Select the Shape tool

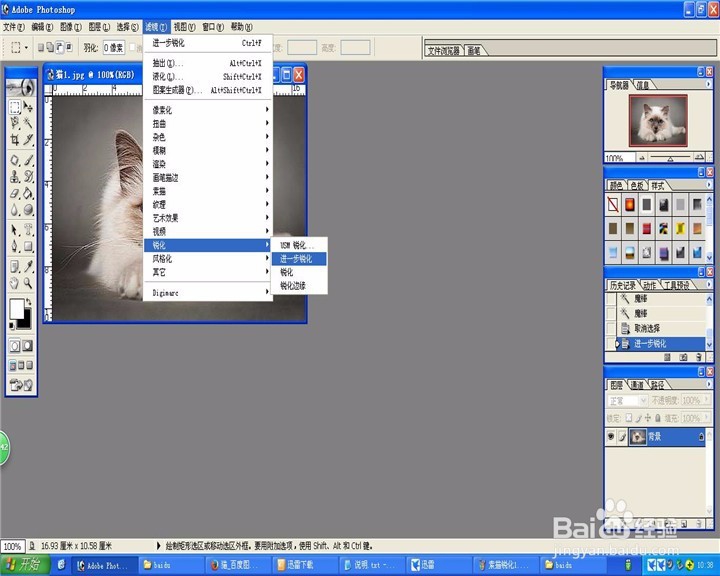28,246
